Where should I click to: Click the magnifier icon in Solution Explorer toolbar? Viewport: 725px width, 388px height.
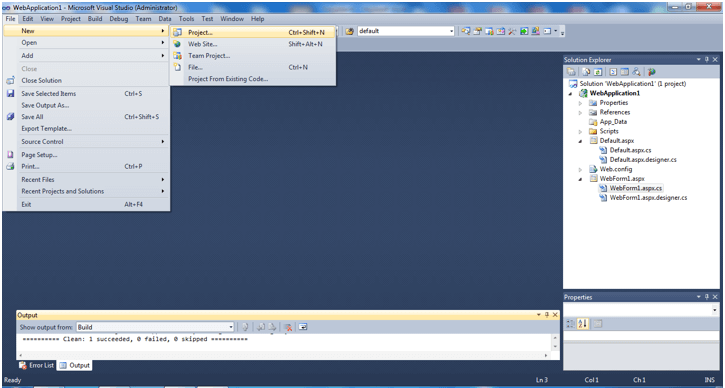pyautogui.click(x=637, y=72)
